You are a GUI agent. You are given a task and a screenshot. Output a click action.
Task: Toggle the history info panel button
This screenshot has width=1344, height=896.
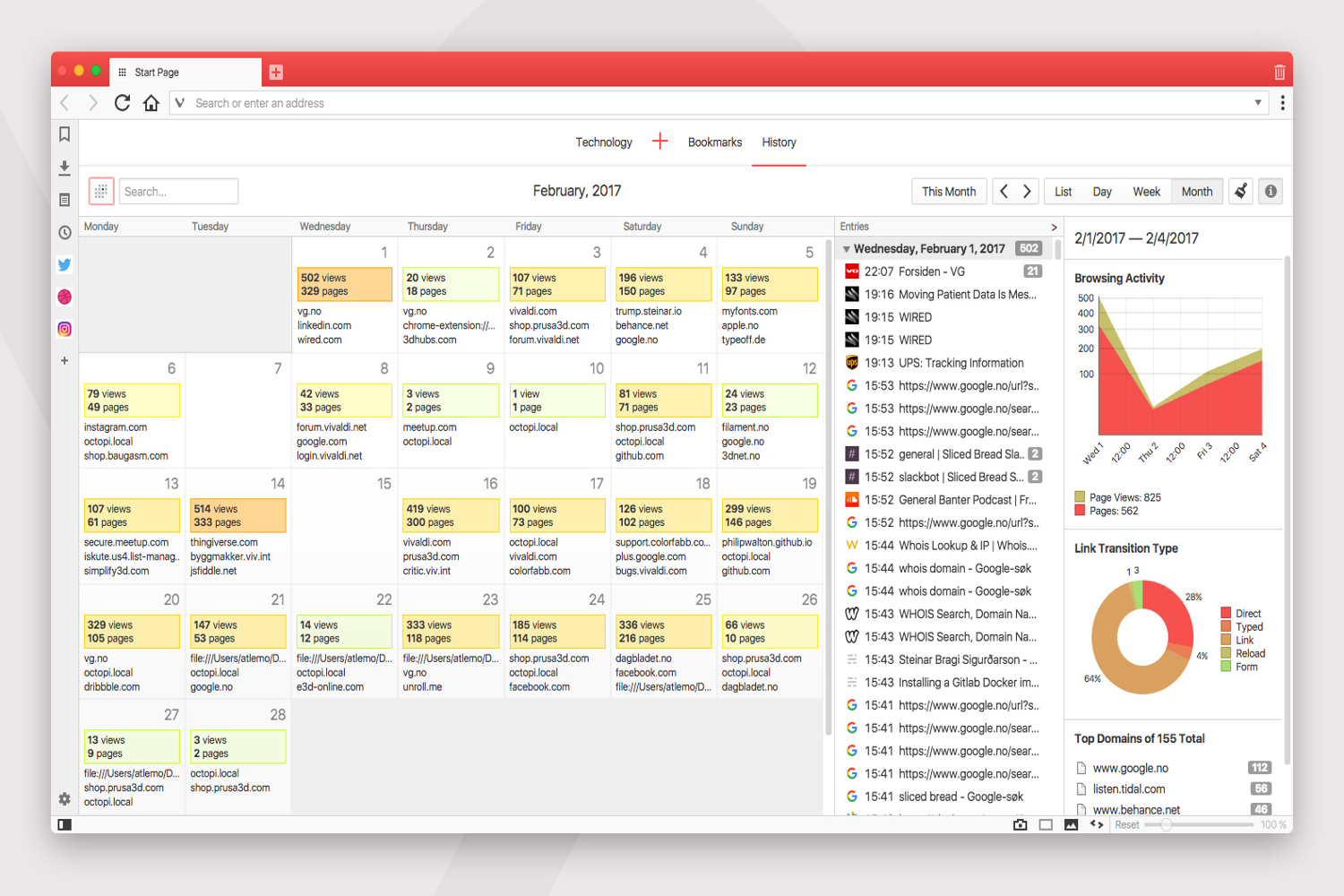click(x=1271, y=191)
